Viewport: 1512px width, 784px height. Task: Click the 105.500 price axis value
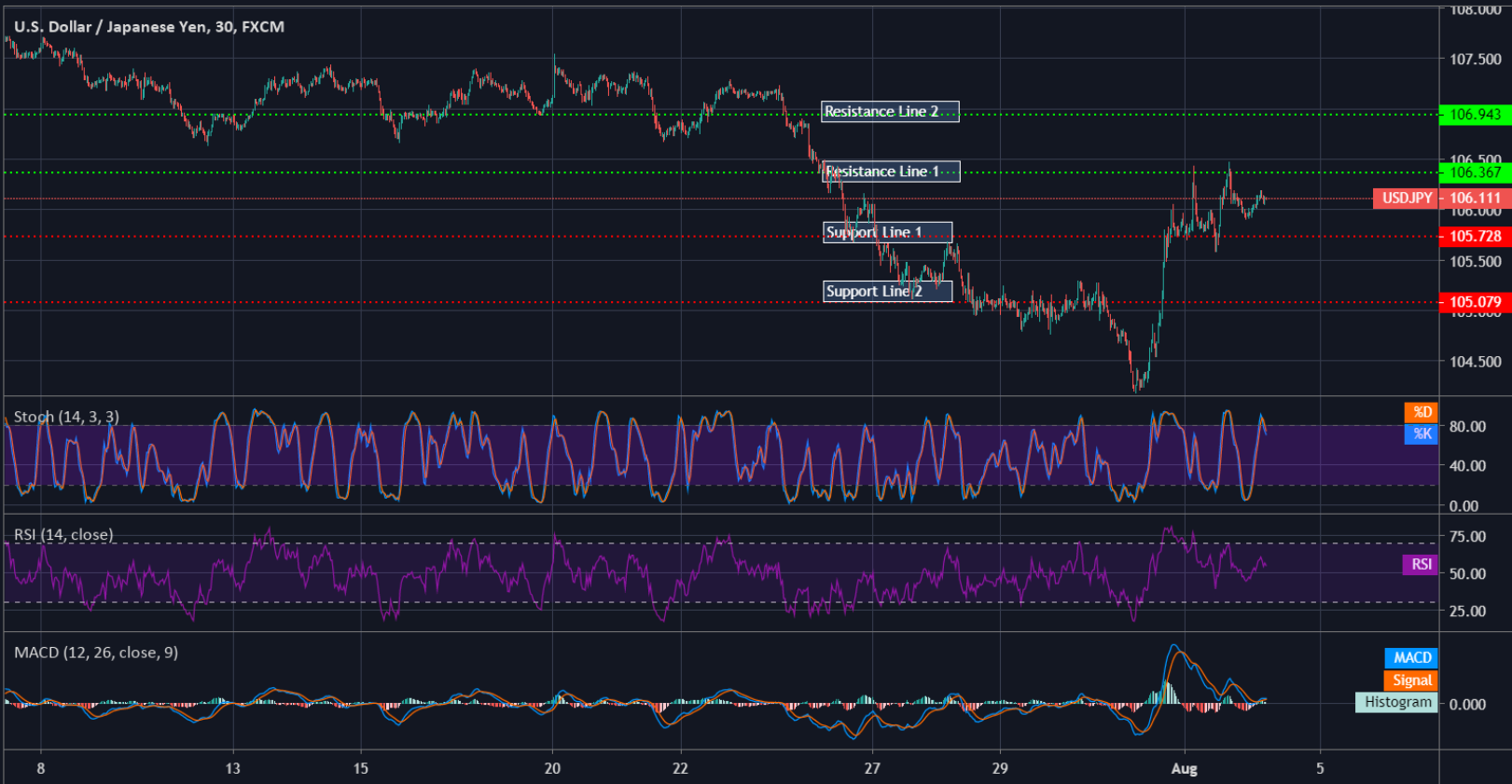(1475, 262)
